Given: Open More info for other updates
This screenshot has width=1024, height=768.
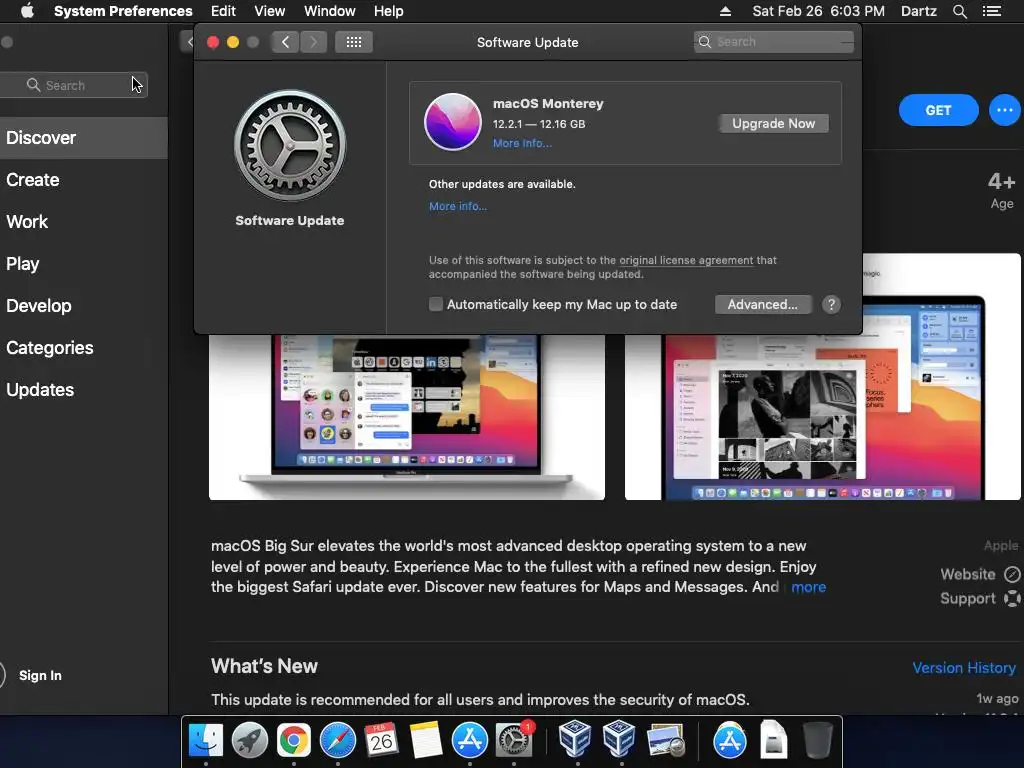Looking at the screenshot, I should click(458, 206).
